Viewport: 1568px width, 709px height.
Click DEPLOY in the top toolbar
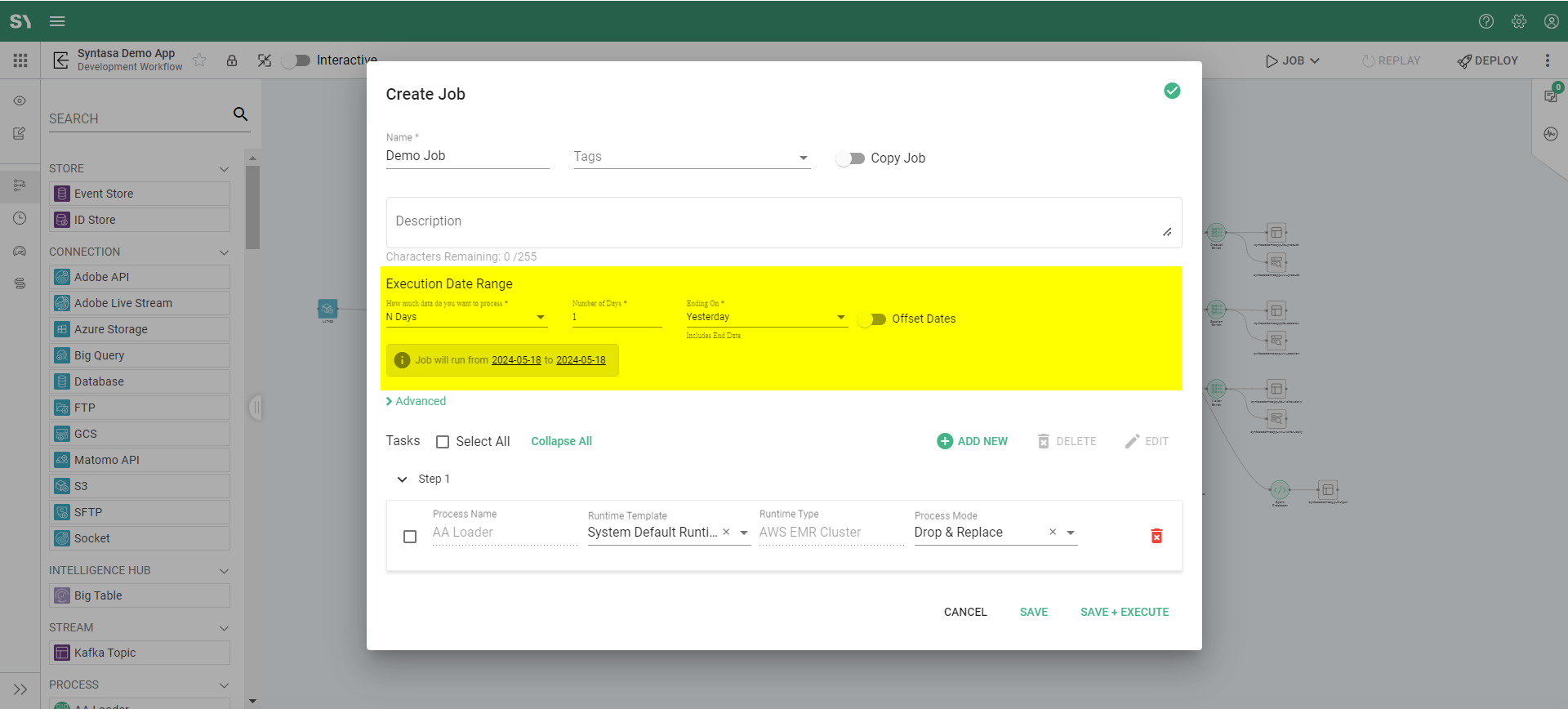(x=1487, y=60)
